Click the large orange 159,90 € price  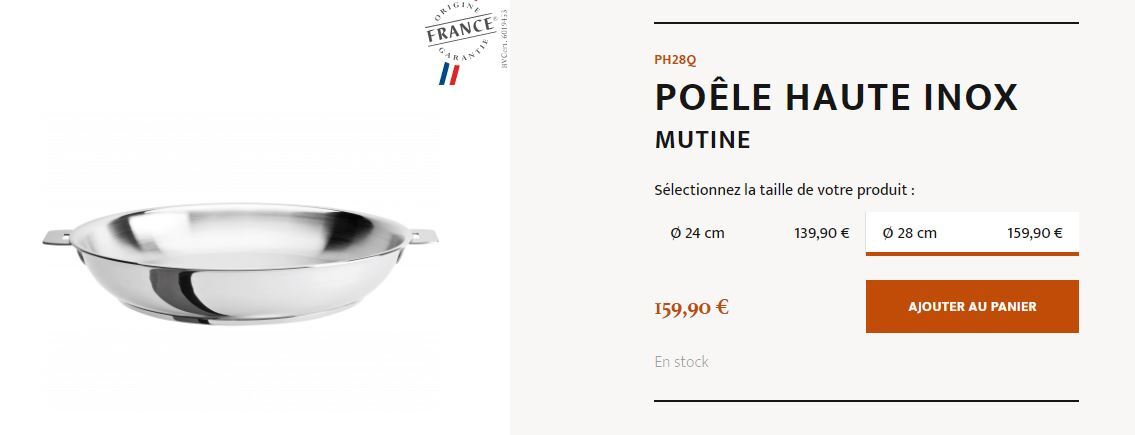pos(691,307)
